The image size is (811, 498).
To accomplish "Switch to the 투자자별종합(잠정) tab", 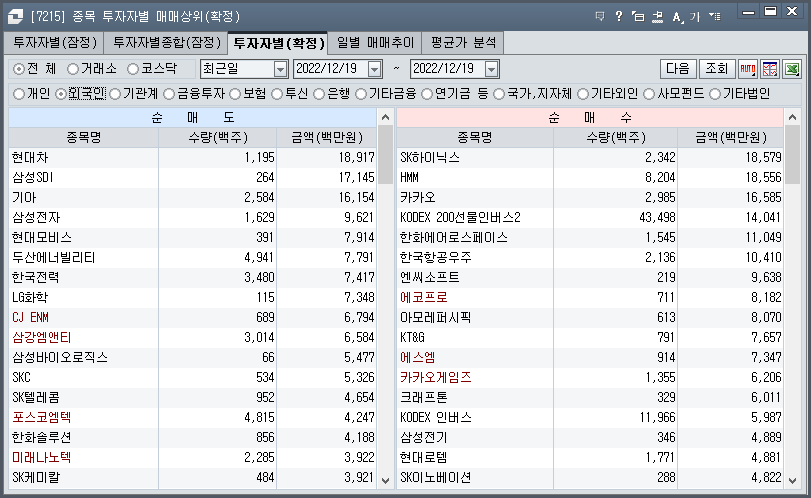I will [x=166, y=42].
